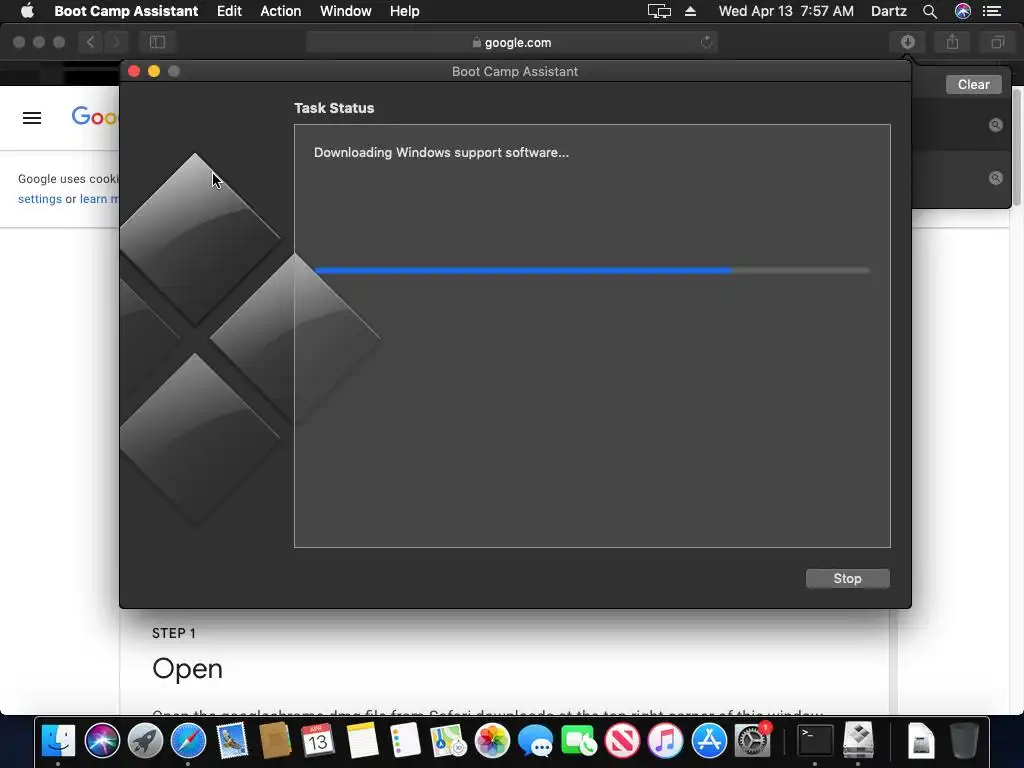Switch to Safari compass icon in Dock
This screenshot has width=1024, height=768.
pyautogui.click(x=188, y=741)
